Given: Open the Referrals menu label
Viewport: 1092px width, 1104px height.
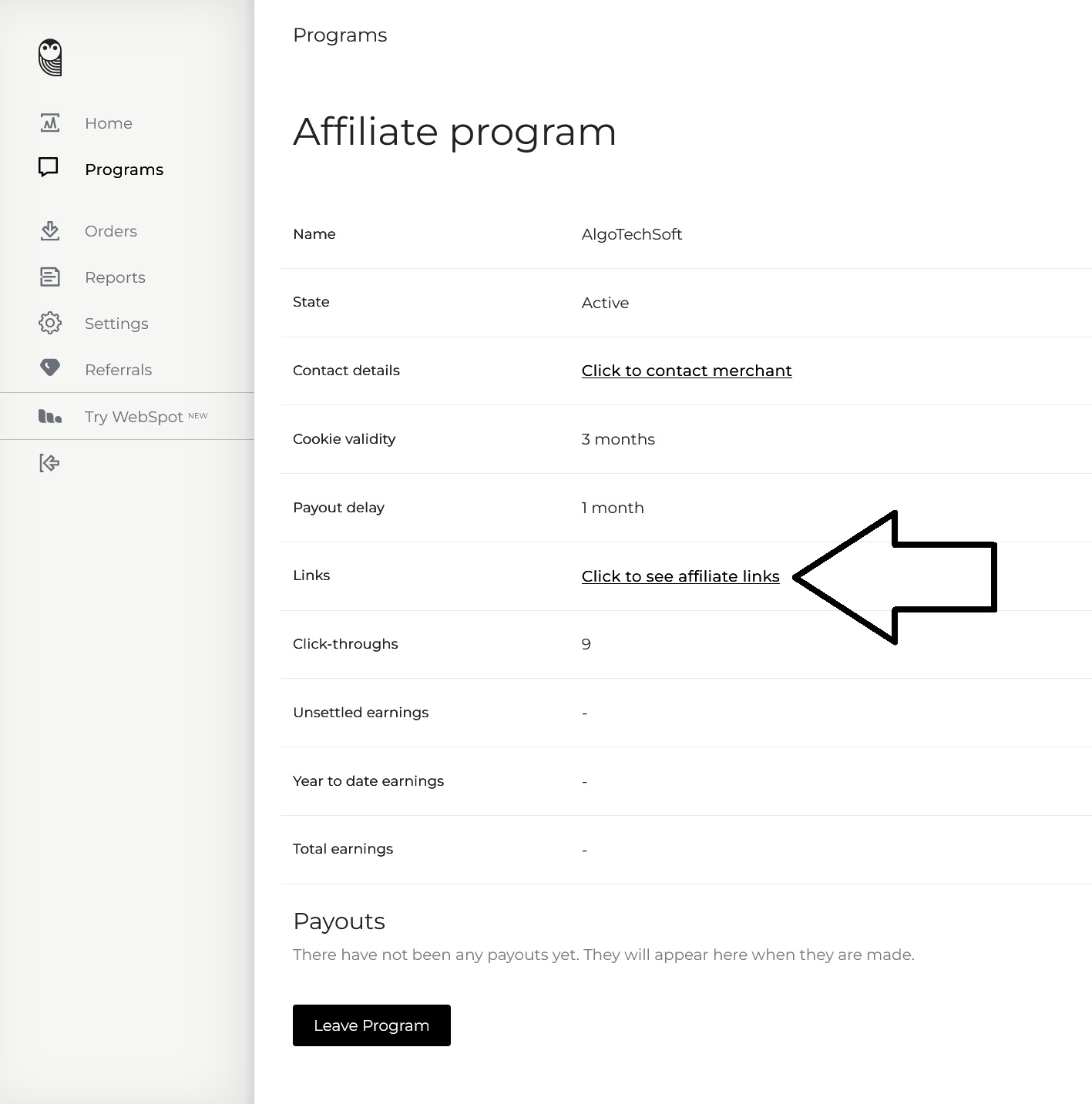Looking at the screenshot, I should click(x=118, y=370).
